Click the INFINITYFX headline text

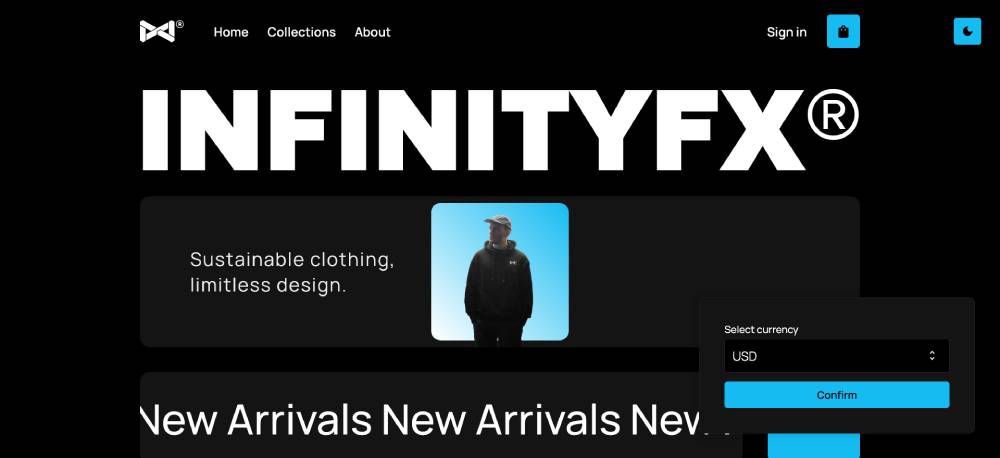[x=473, y=129]
